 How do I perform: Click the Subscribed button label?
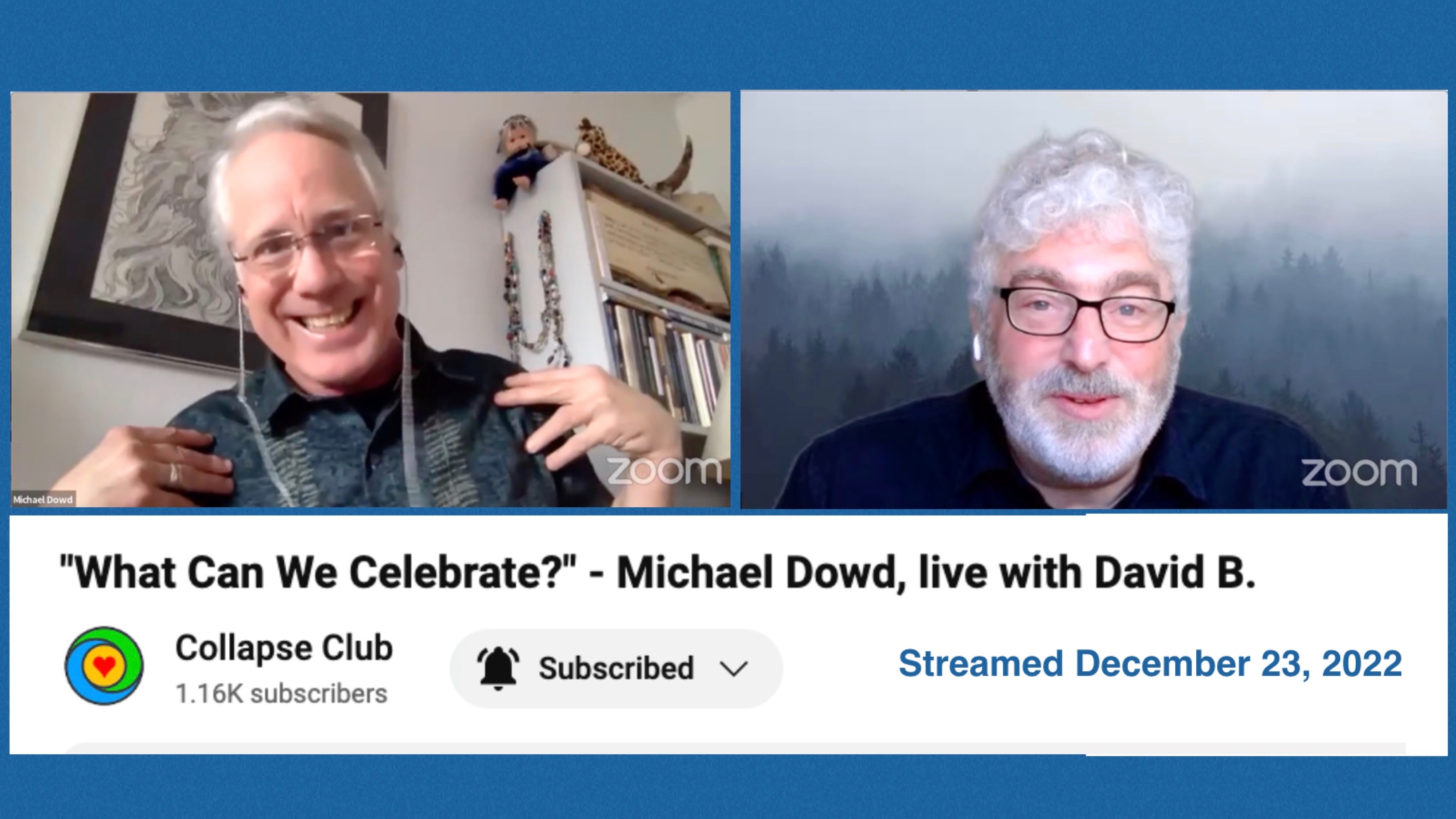tap(616, 668)
